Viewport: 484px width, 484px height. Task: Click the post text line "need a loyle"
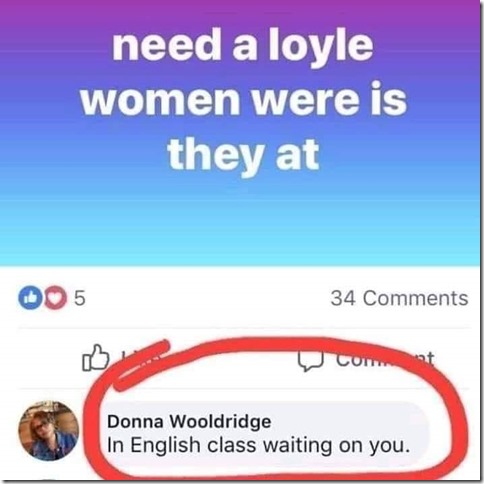click(x=243, y=45)
